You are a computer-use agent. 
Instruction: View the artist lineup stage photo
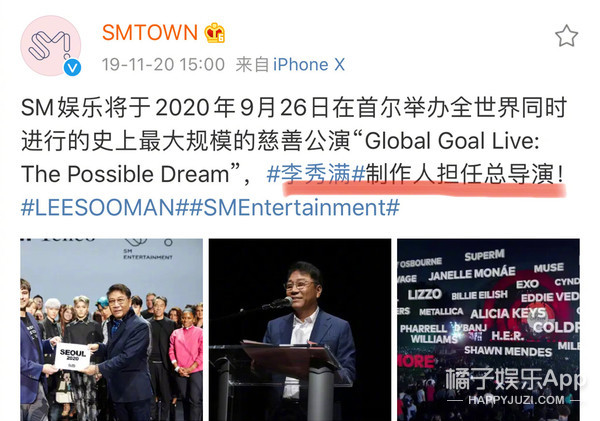(x=488, y=330)
